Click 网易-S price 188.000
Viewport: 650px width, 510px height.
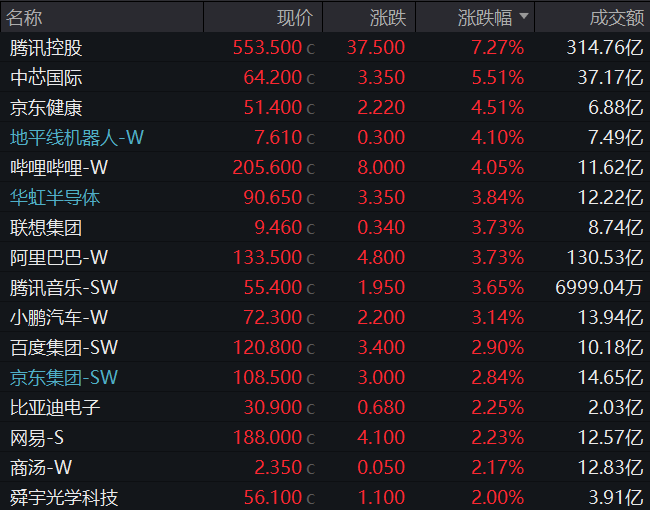point(266,438)
